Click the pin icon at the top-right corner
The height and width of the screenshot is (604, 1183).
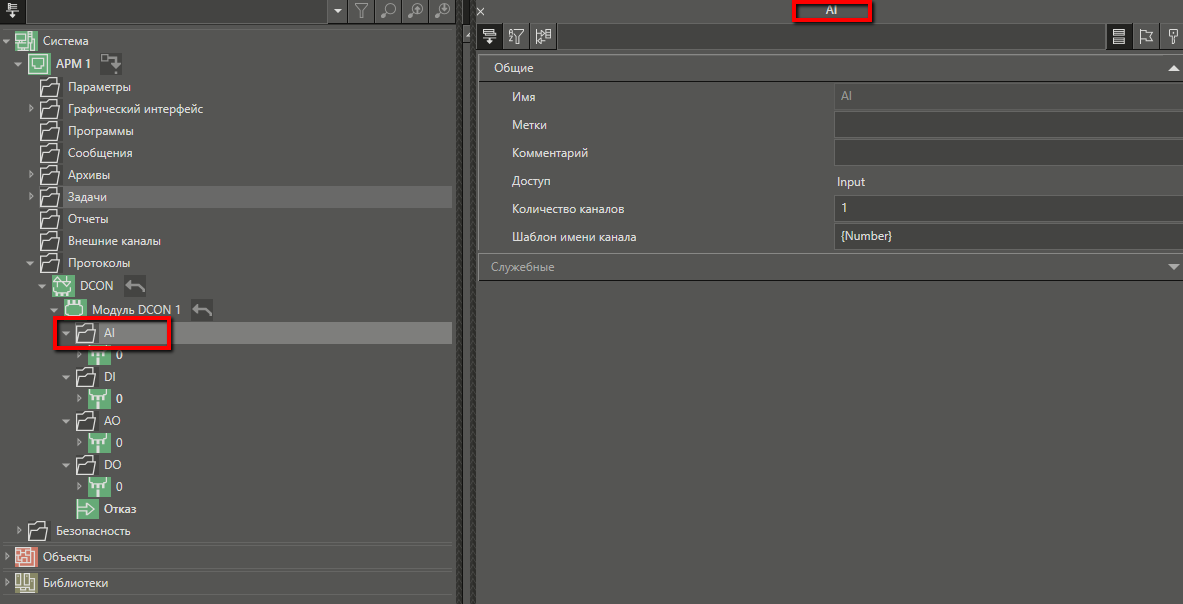(1170, 36)
